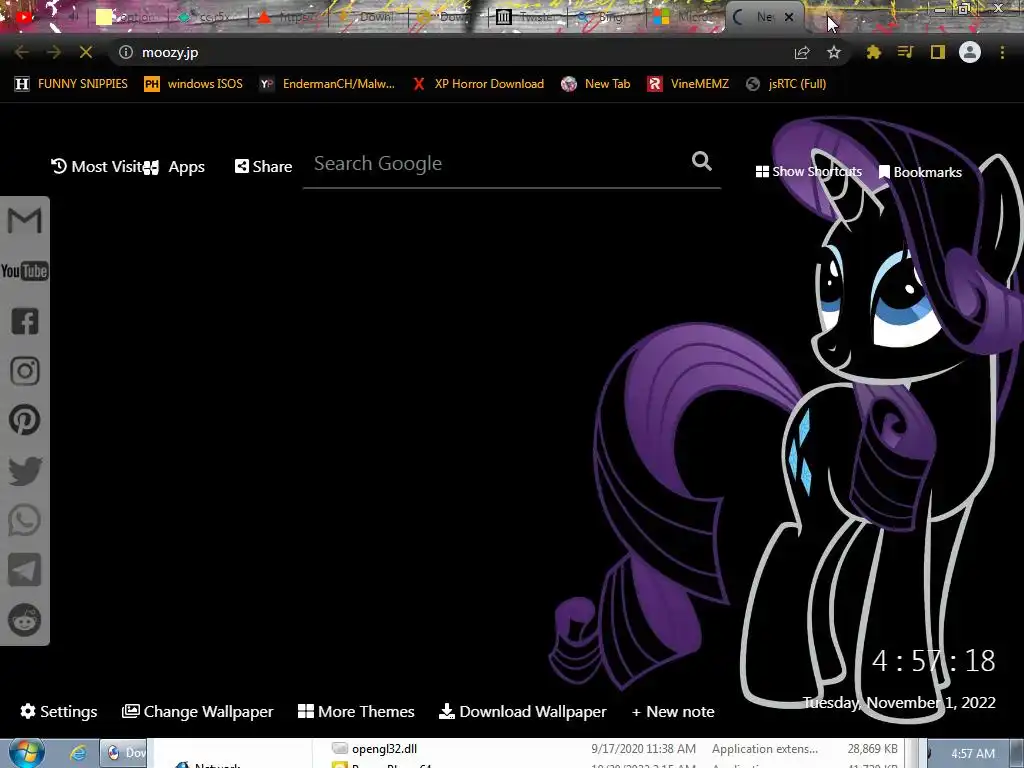
Task: Go back to previous page
Action: pos(22,52)
